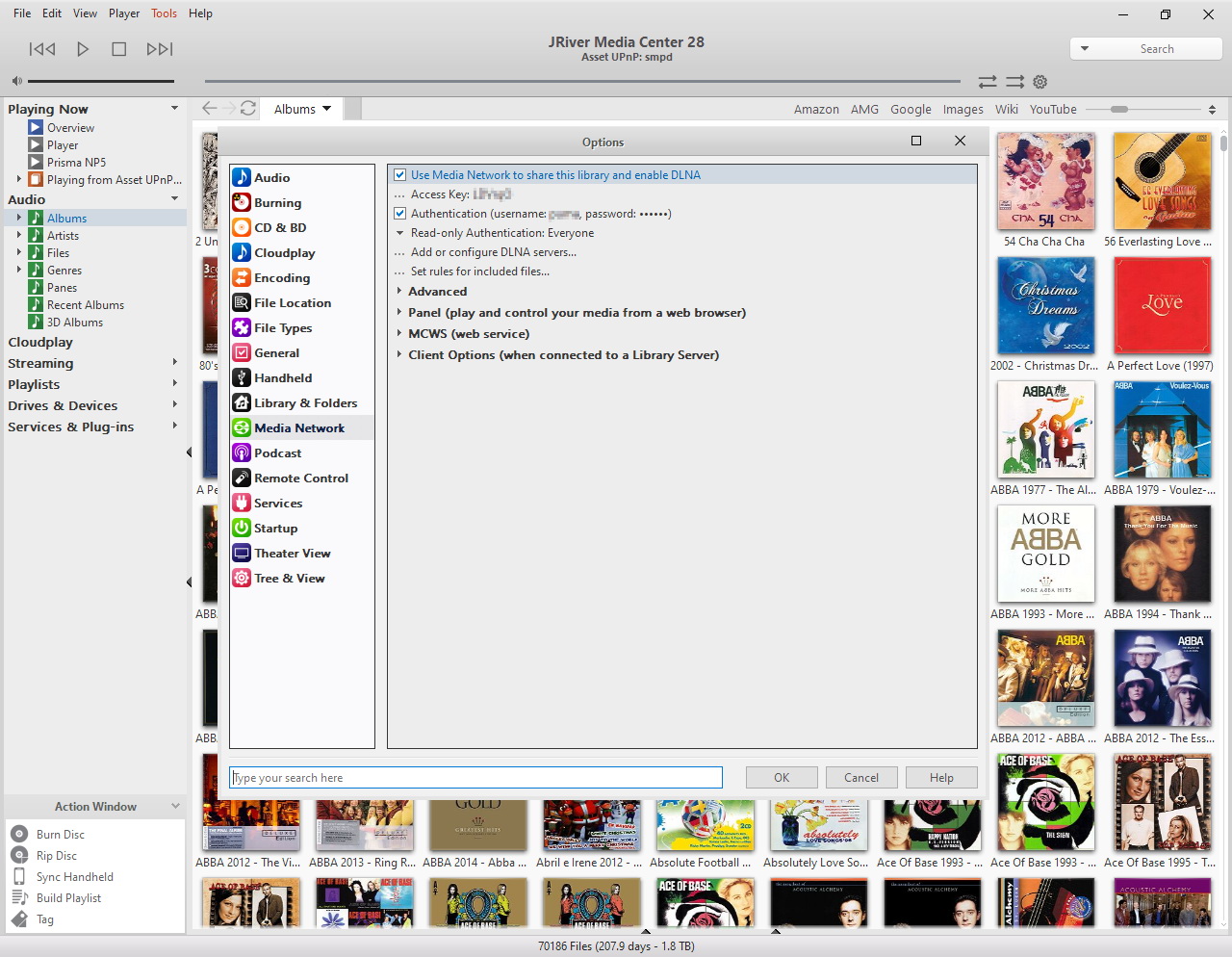
Task: Open the Edit menu
Action: pyautogui.click(x=52, y=13)
